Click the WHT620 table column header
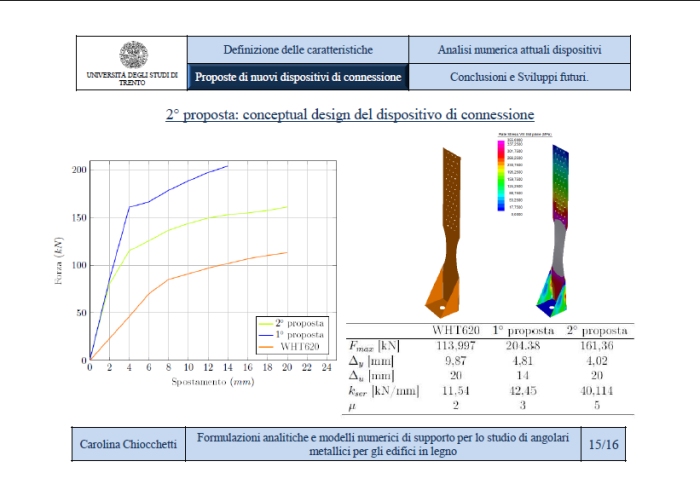This screenshot has width=700, height=496. (456, 330)
